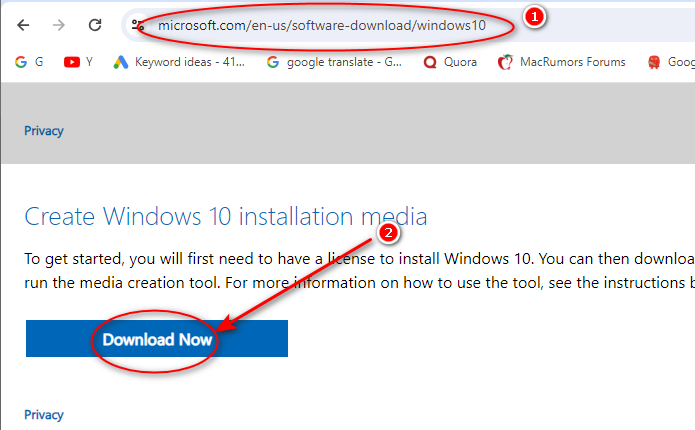The image size is (695, 430).
Task: Click the Download Now button
Action: coord(157,338)
